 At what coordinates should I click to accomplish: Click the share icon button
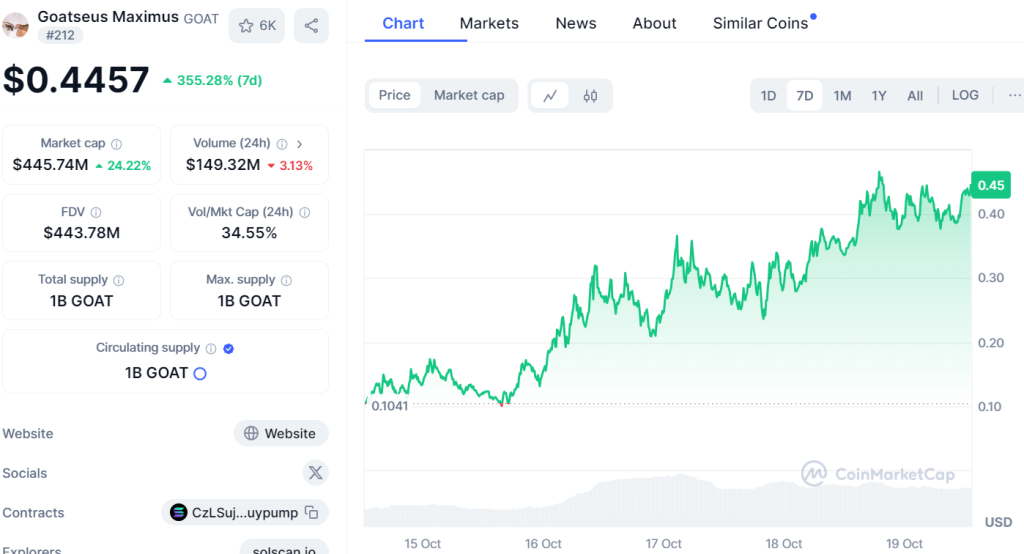(x=311, y=26)
